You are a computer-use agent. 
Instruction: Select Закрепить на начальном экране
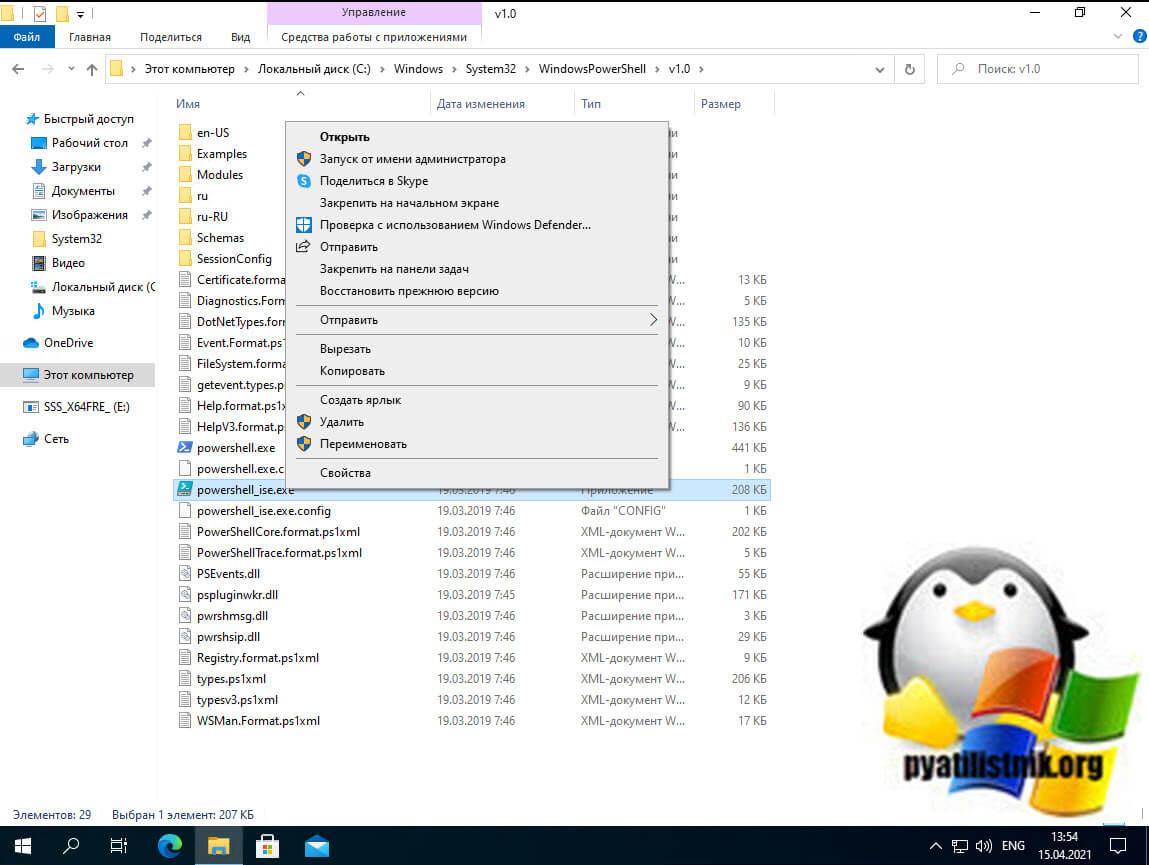pos(476,203)
